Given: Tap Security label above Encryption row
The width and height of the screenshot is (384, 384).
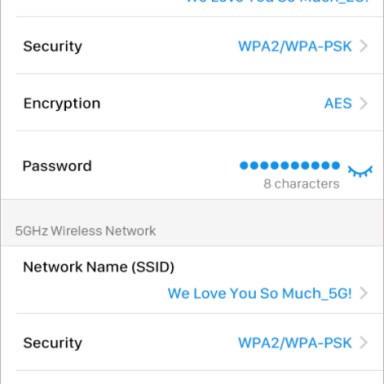Looking at the screenshot, I should click(53, 46).
